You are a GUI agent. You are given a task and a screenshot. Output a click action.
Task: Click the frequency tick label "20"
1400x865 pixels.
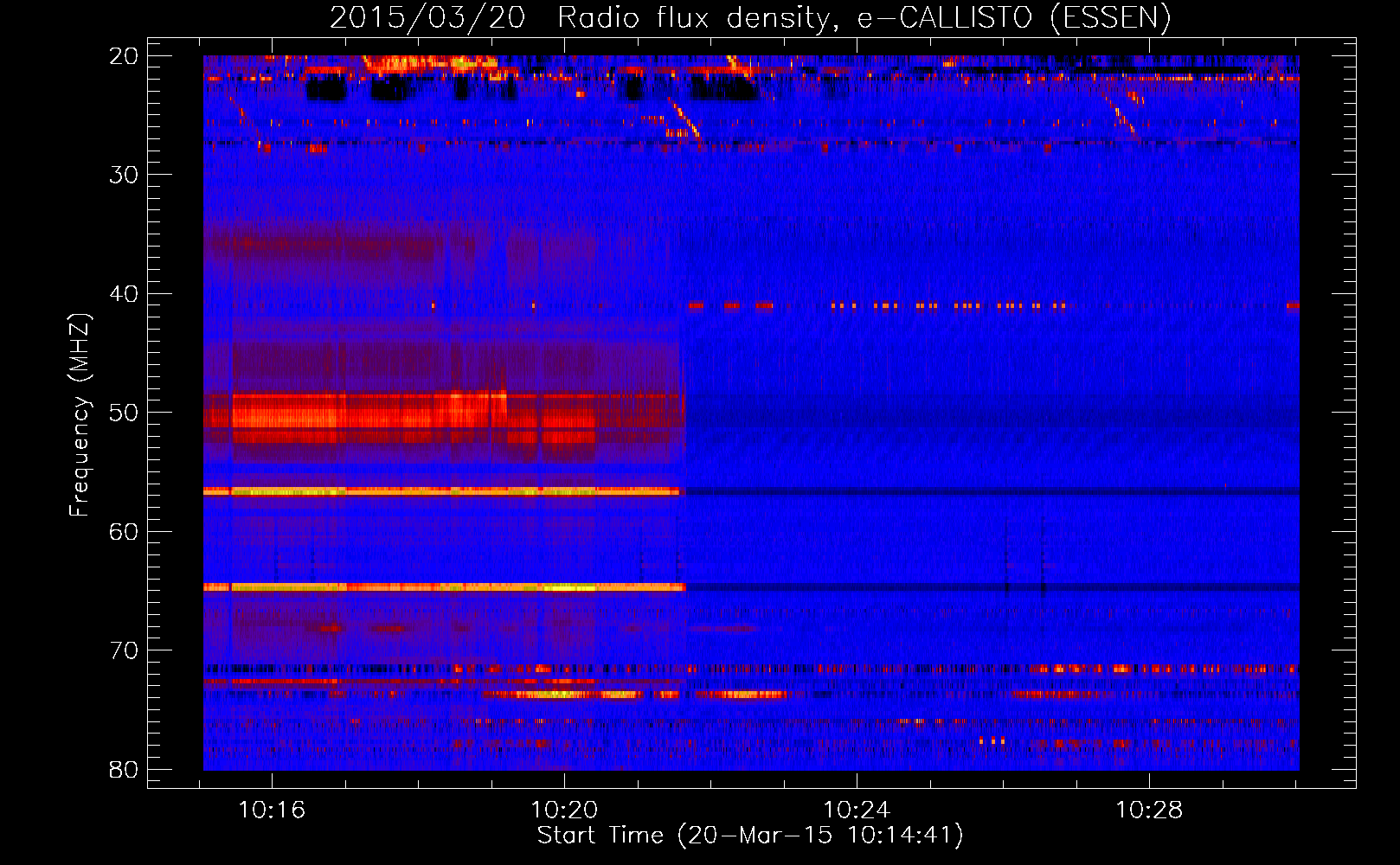[x=124, y=56]
